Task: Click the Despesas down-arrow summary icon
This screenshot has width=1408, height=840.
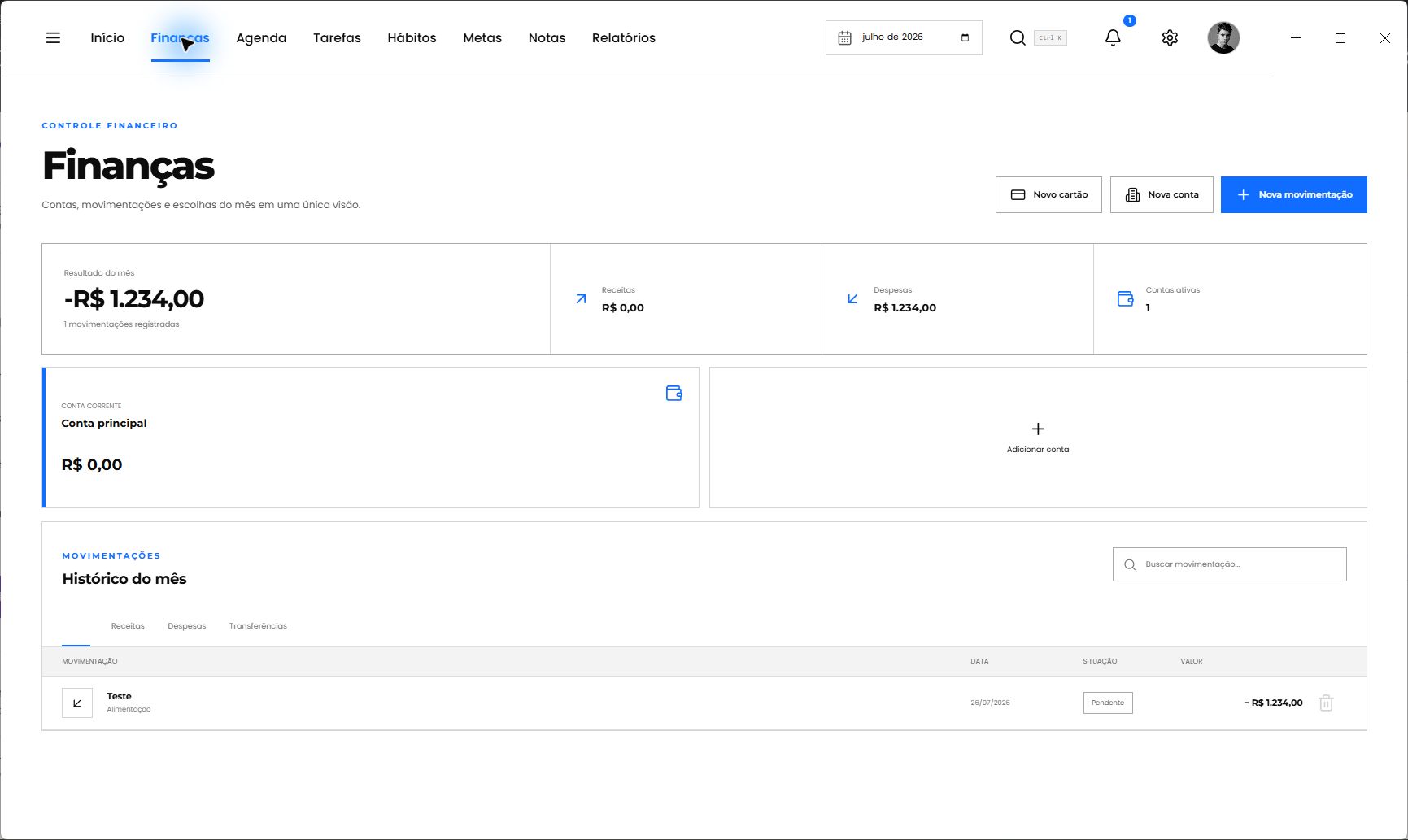Action: click(852, 298)
